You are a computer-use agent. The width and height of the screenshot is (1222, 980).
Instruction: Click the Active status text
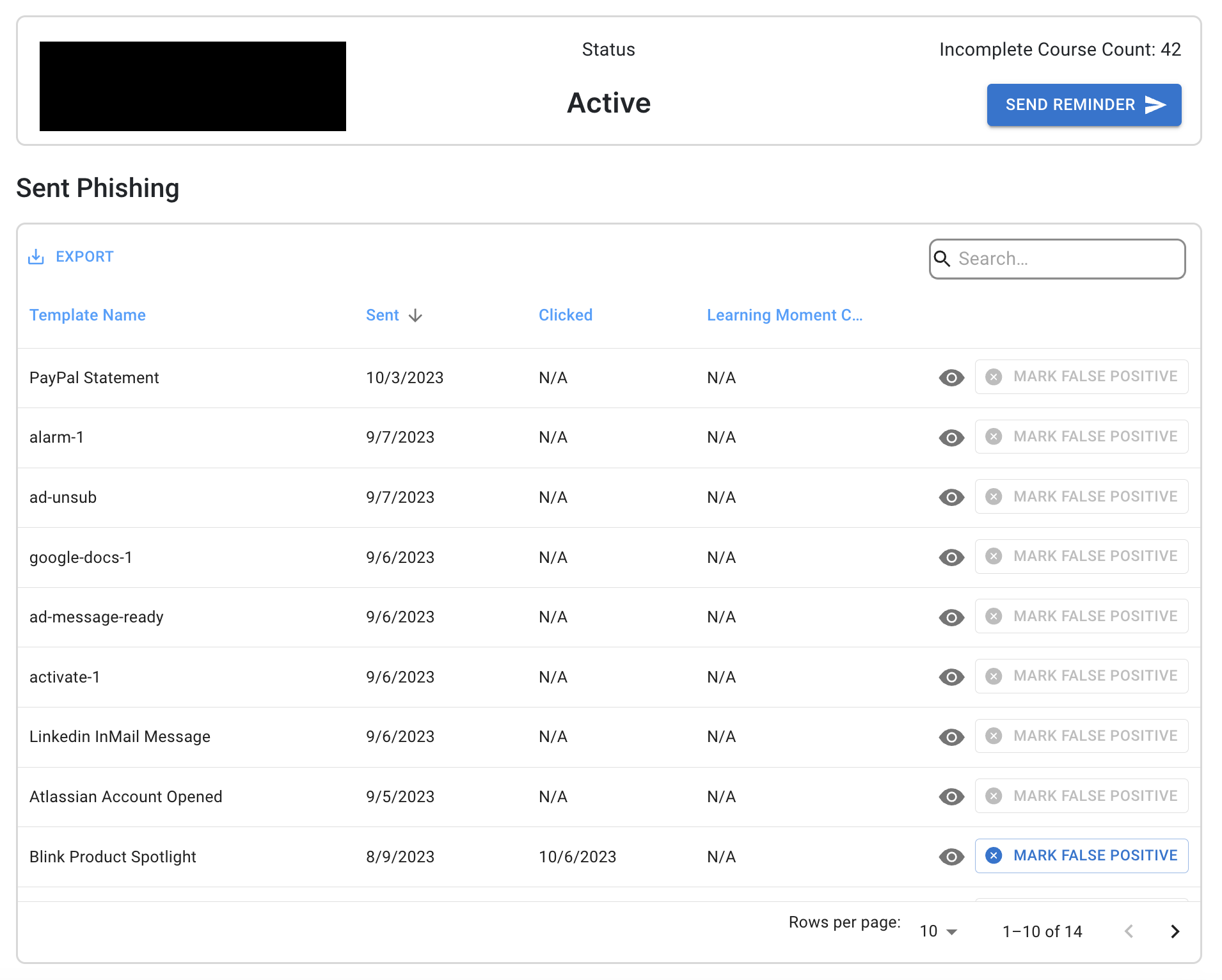pos(608,103)
